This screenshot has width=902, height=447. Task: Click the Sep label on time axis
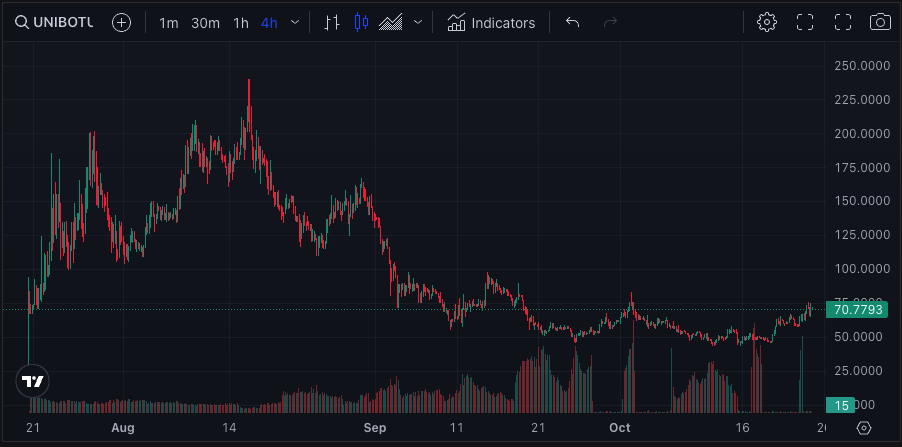[375, 428]
